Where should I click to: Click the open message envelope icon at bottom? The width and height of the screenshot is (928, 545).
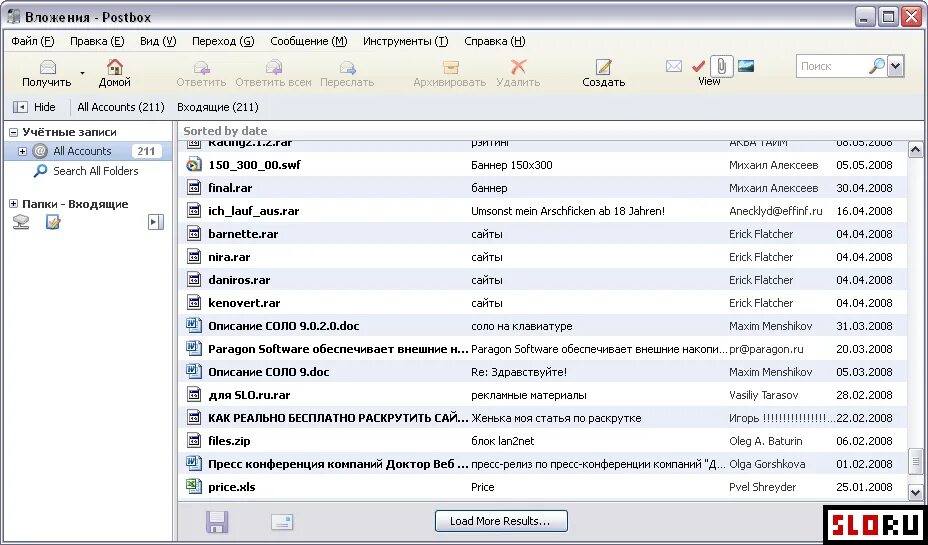pyautogui.click(x=282, y=522)
